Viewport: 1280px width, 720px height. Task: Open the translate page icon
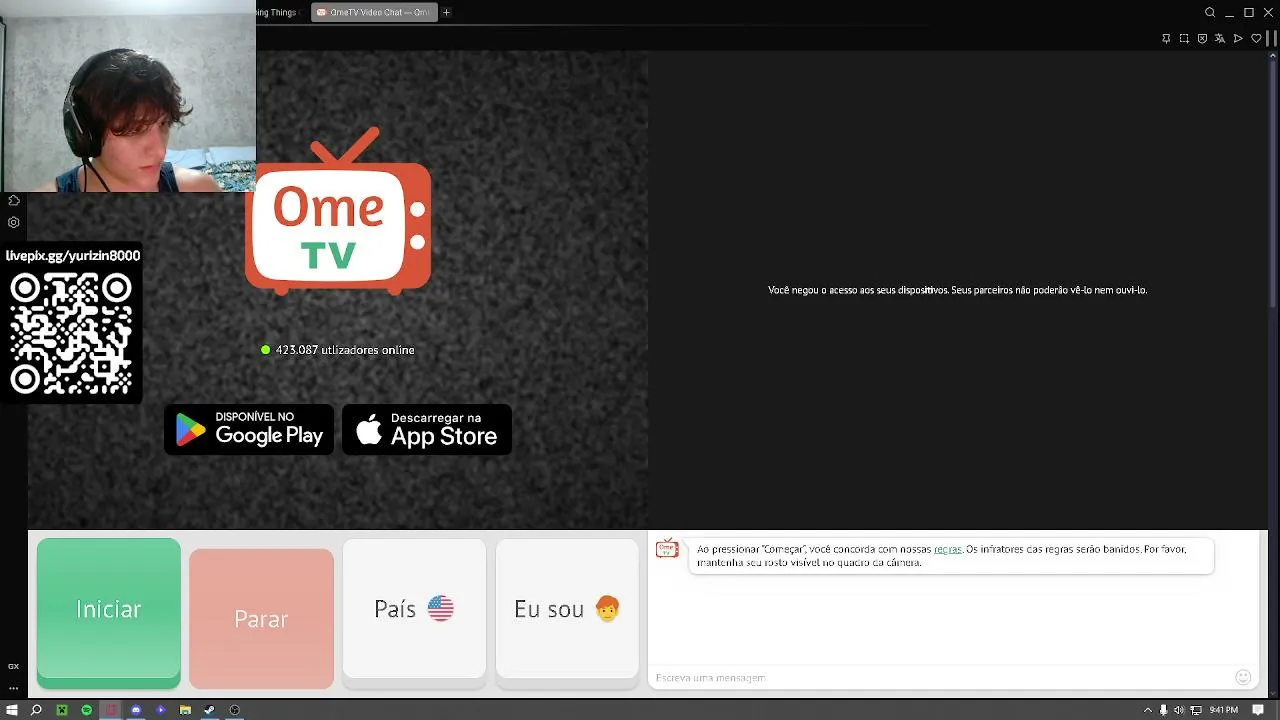tap(1220, 38)
